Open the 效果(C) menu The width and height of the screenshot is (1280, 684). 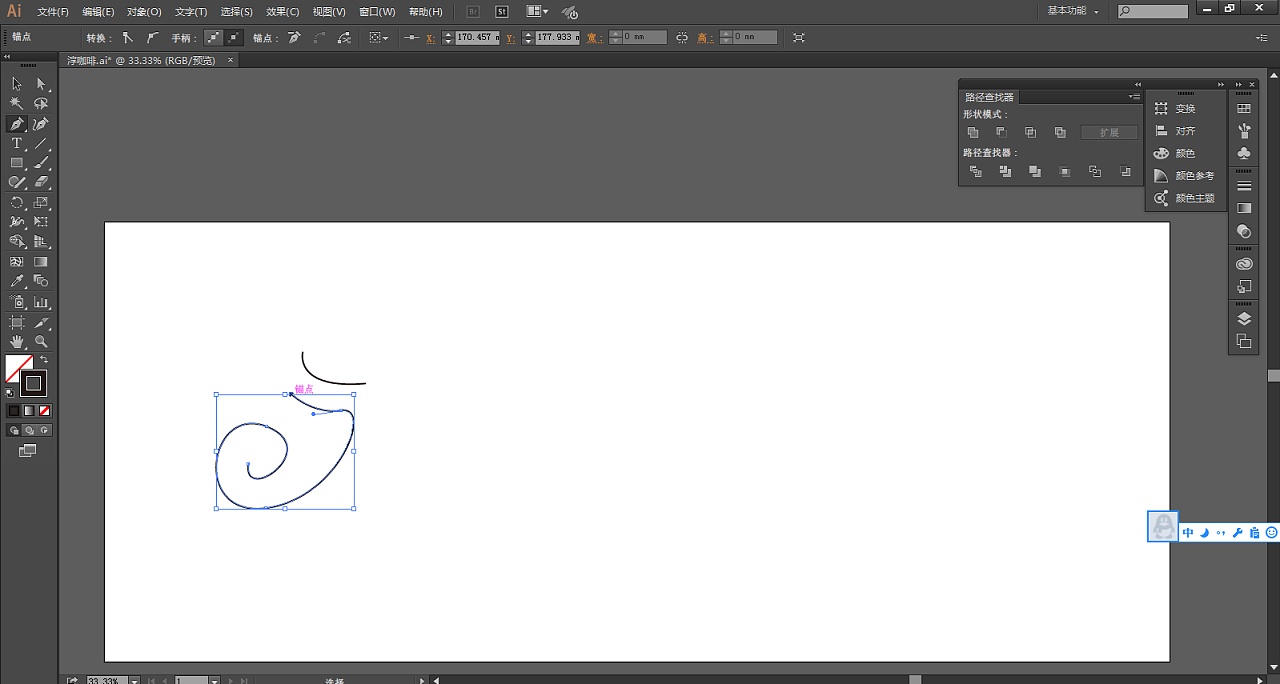tap(283, 12)
